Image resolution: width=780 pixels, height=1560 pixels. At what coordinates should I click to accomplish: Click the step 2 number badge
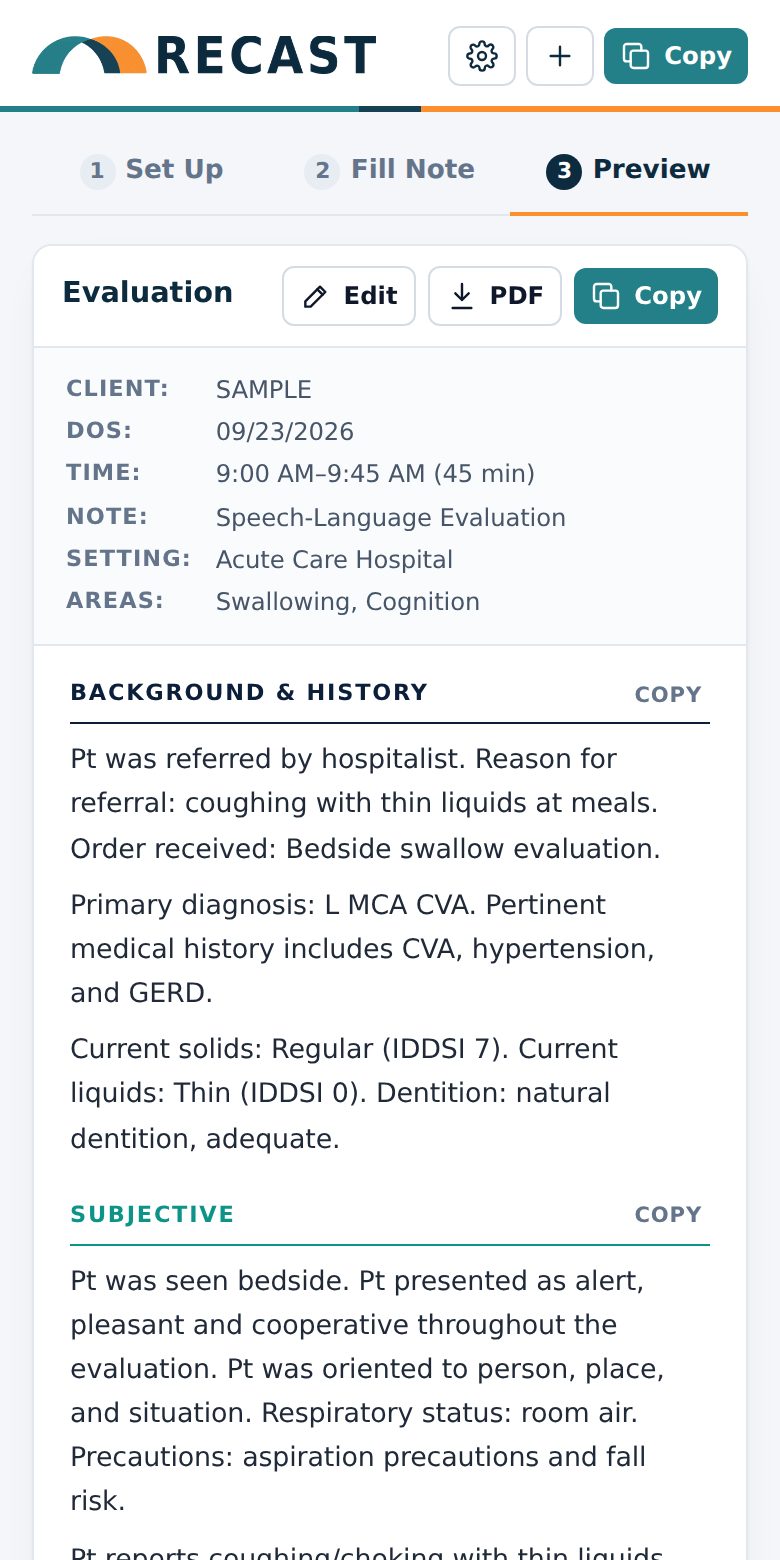click(x=322, y=171)
